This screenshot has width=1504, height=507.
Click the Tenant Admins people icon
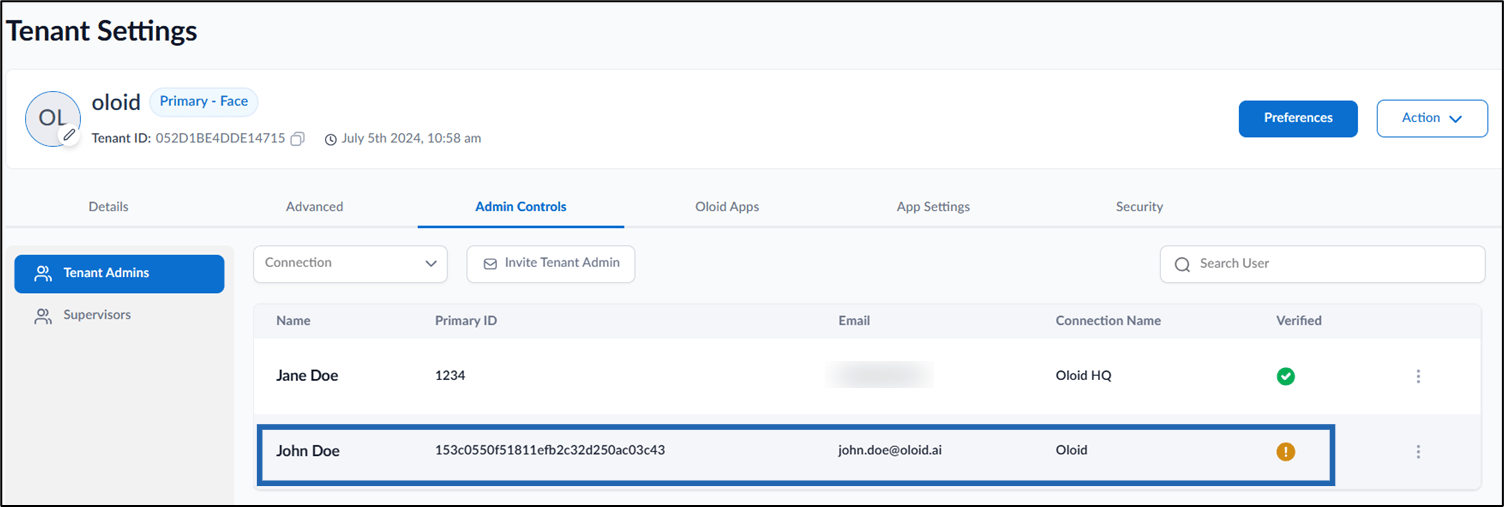(43, 273)
